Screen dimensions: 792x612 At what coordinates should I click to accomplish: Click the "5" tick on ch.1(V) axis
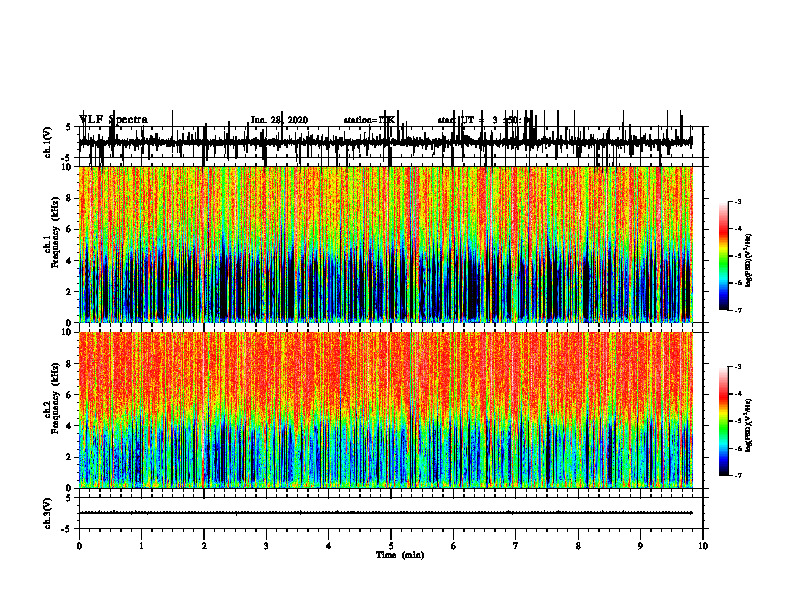(68, 128)
